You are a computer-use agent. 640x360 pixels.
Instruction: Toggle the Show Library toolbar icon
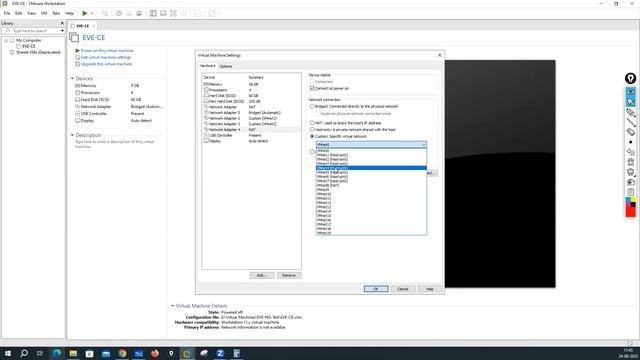coord(153,13)
